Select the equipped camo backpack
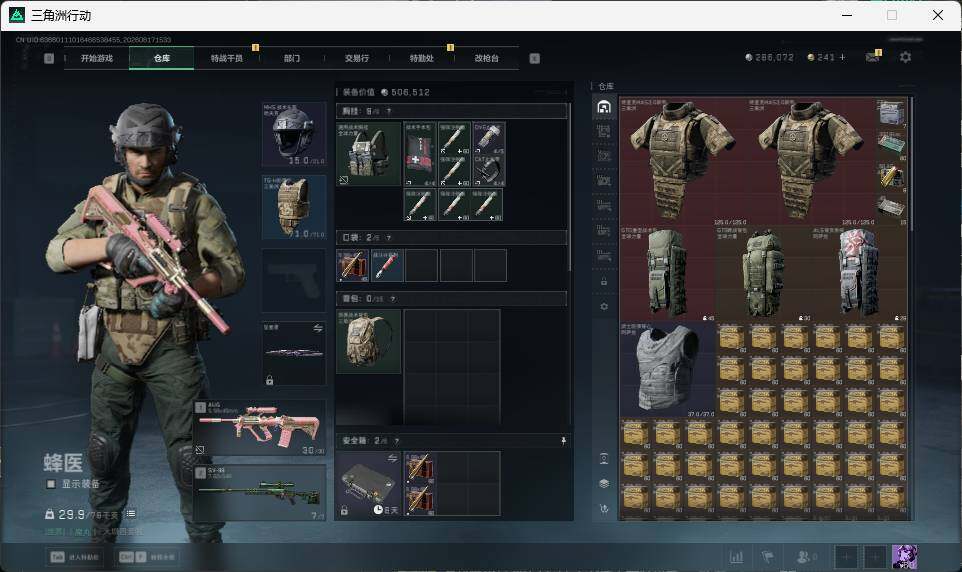Image resolution: width=962 pixels, height=572 pixels. (x=368, y=341)
